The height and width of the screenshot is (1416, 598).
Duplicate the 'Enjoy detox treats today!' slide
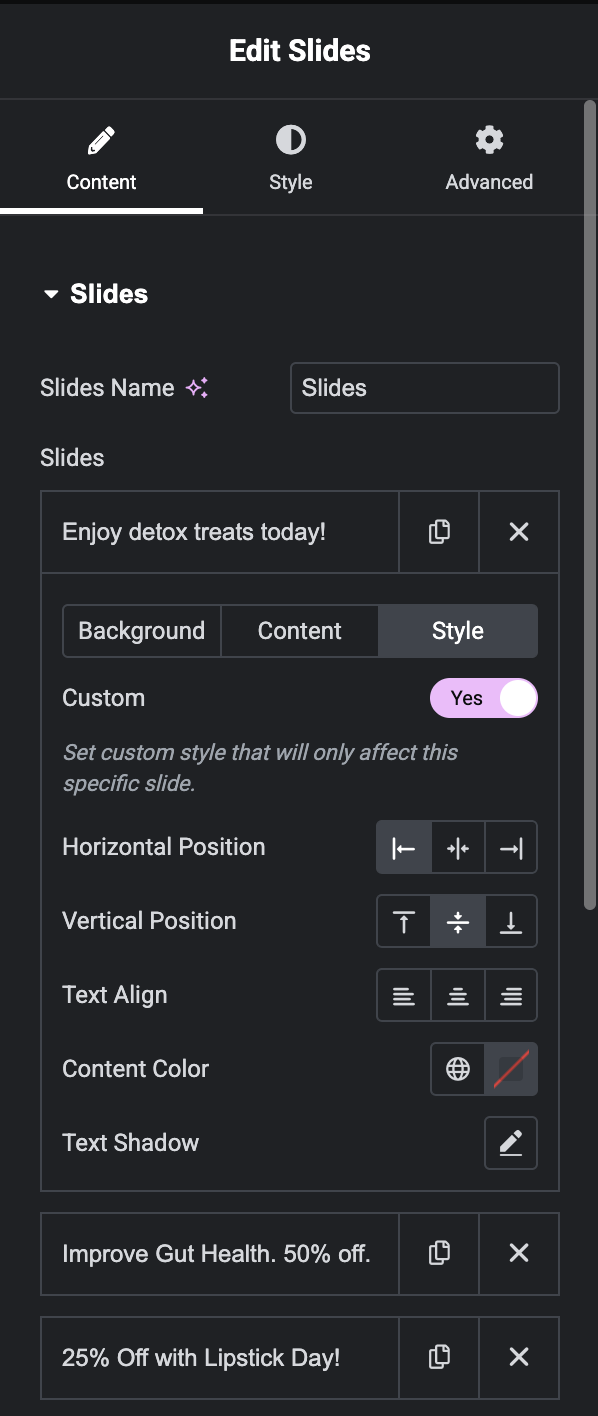(439, 532)
